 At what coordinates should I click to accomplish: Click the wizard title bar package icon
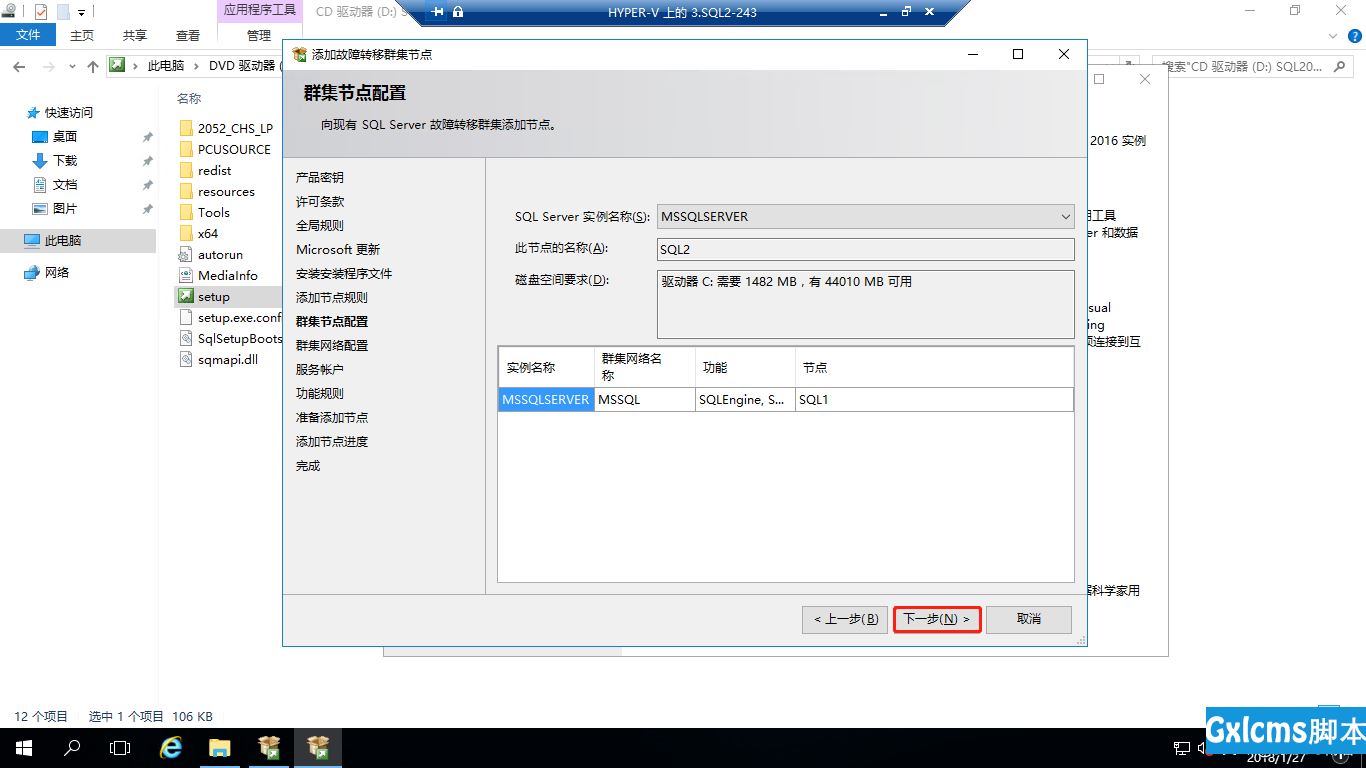coord(299,54)
